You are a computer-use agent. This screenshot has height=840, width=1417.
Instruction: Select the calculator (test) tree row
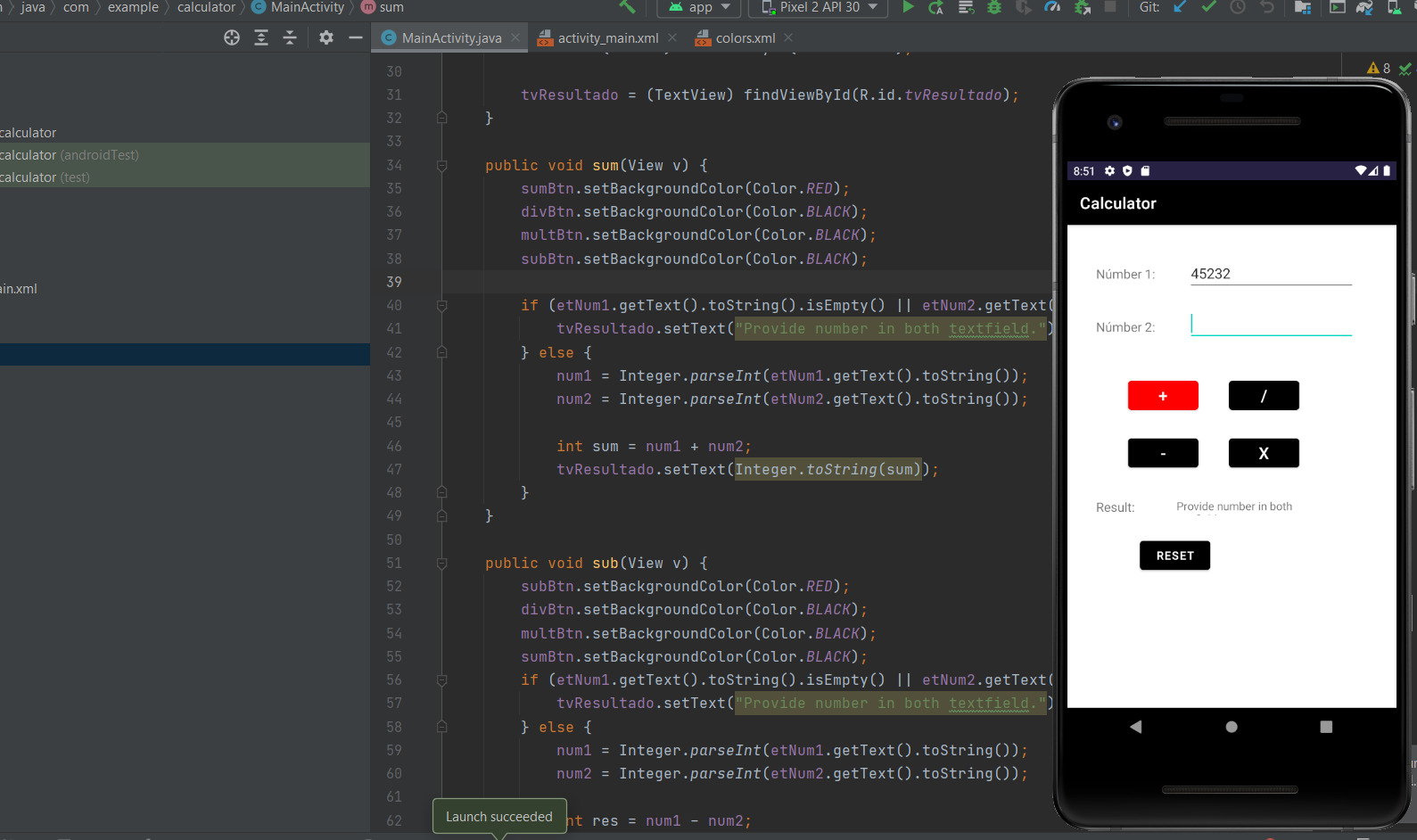coord(185,177)
